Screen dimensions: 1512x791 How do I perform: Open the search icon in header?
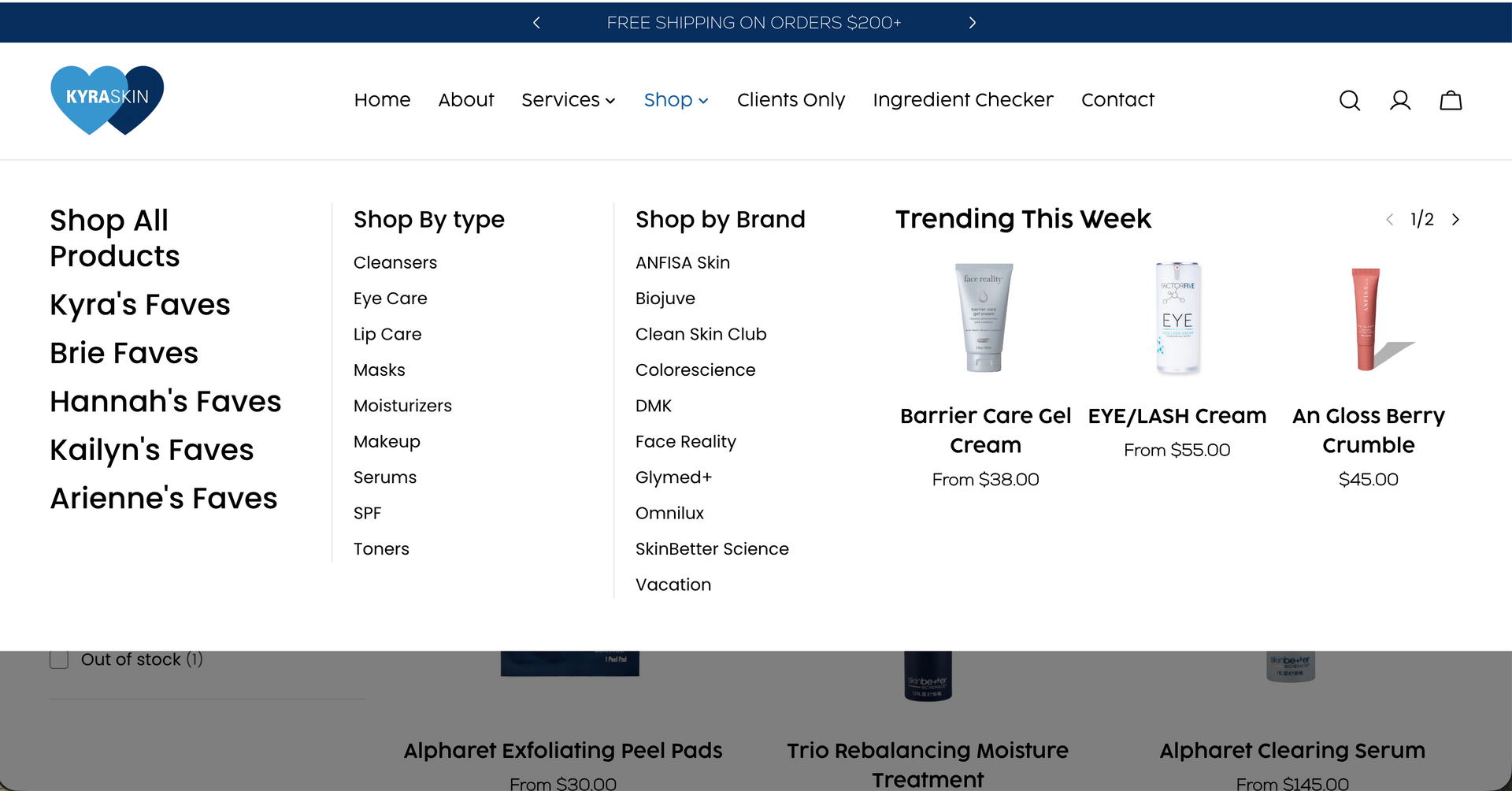(x=1350, y=100)
